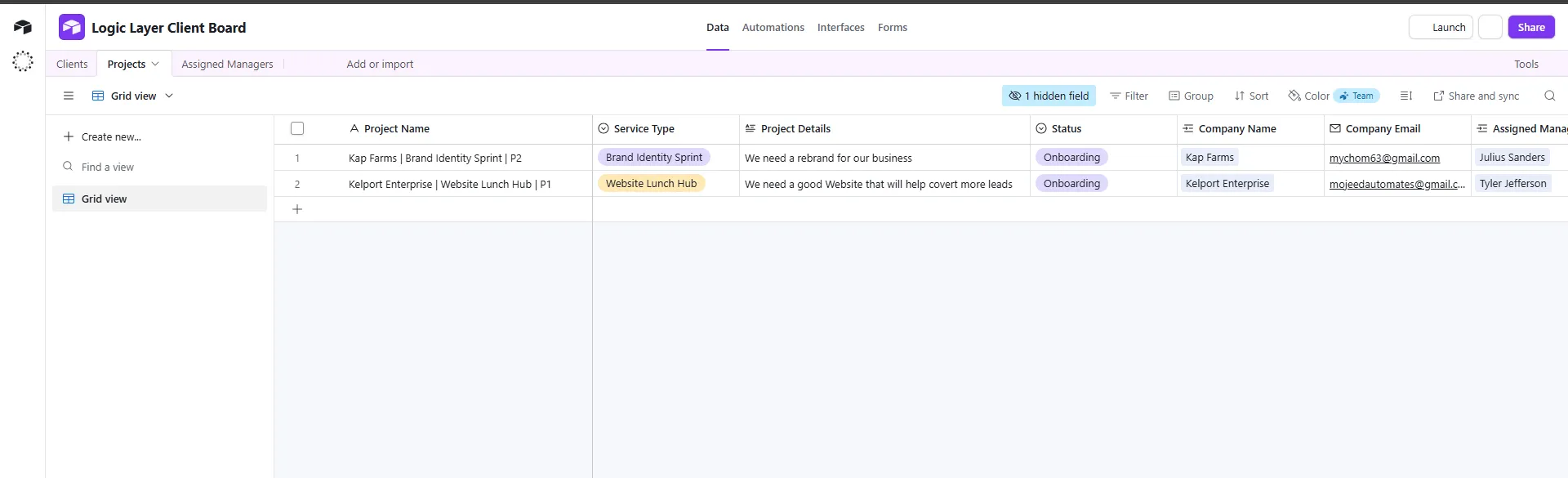Open the Group menu

click(1191, 96)
